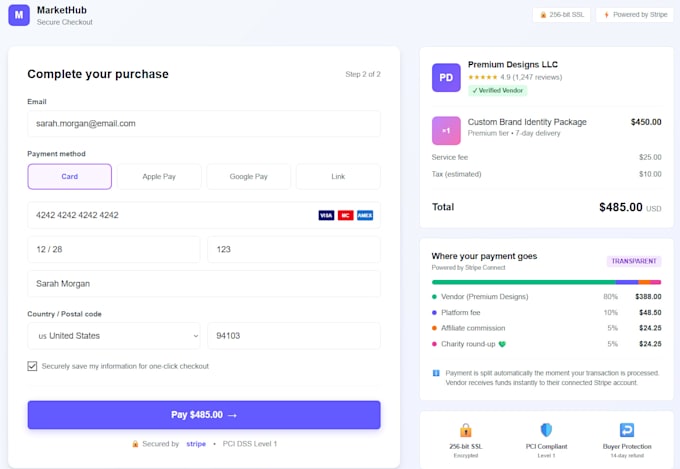Click the lock icon next to Secured by
The image size is (680, 469).
pos(135,444)
